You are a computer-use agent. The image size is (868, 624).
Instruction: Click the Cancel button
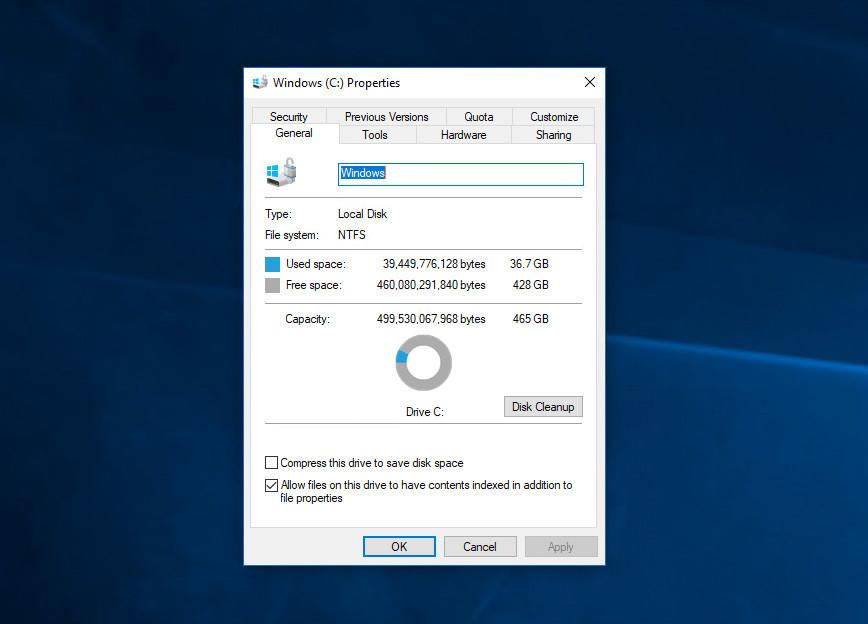click(480, 546)
